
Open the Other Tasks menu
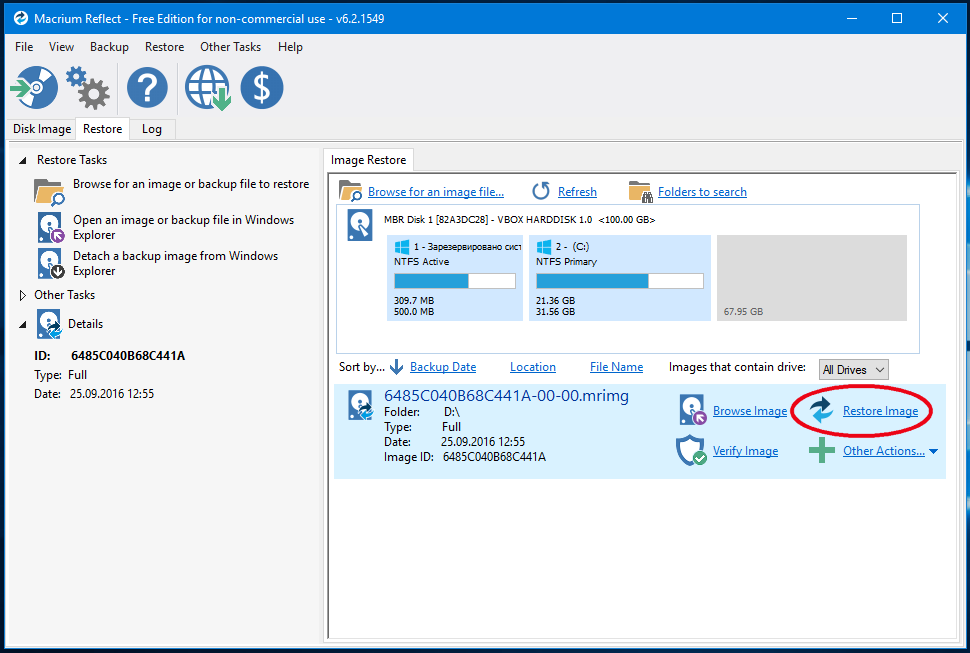pos(230,47)
